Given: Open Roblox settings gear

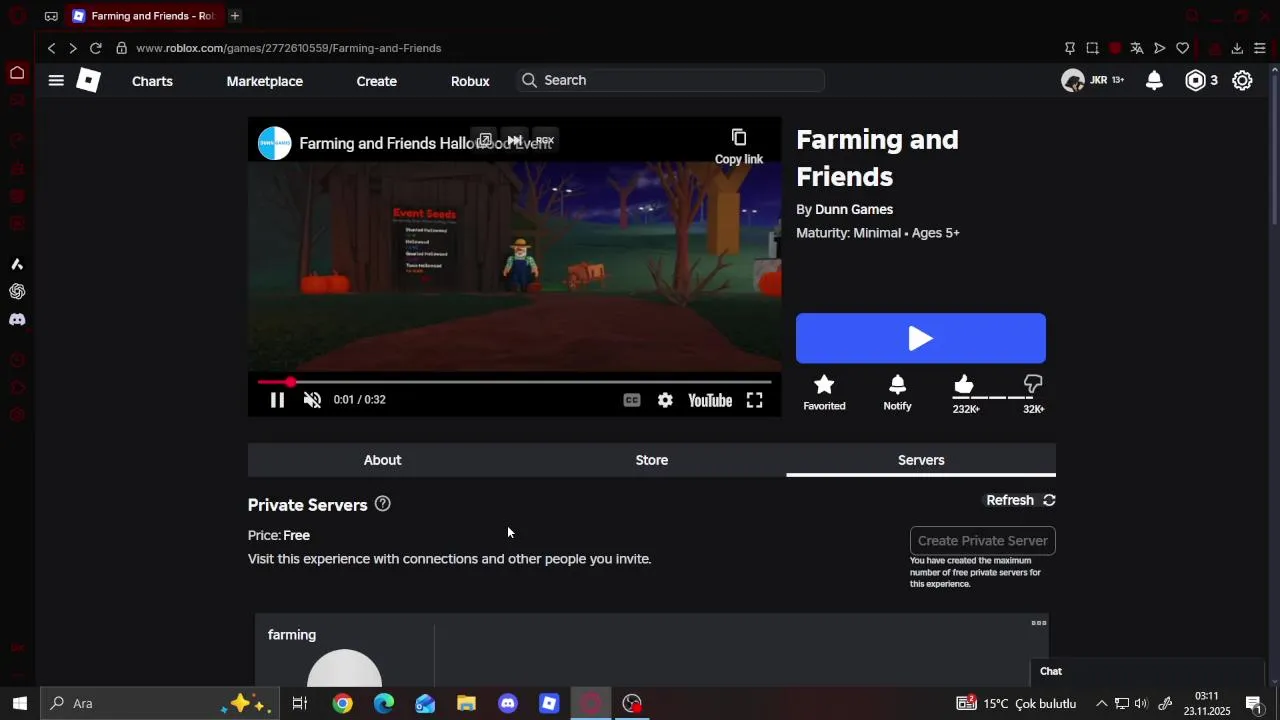Looking at the screenshot, I should 1242,81.
